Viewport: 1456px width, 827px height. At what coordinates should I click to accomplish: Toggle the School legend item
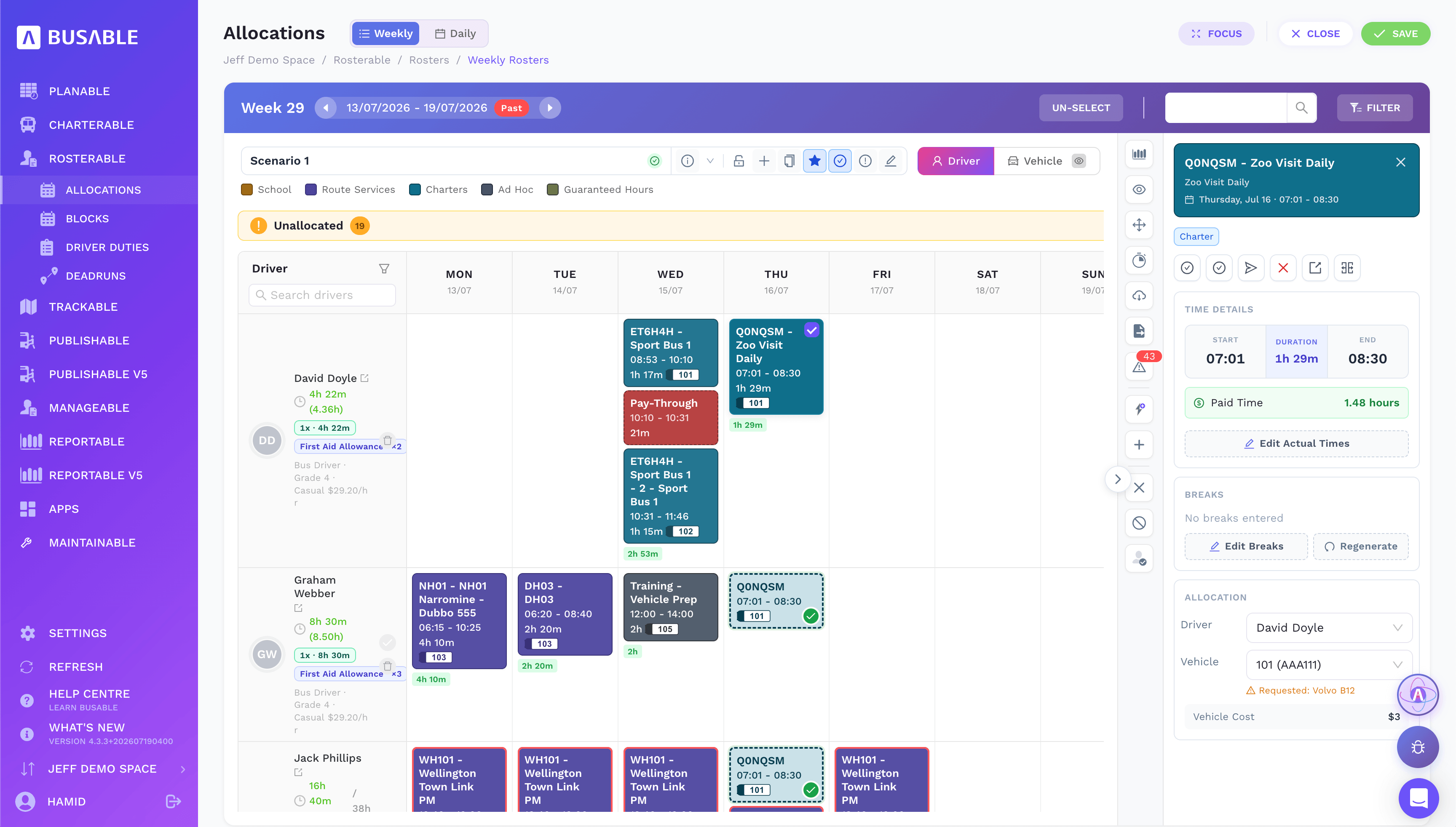(x=266, y=190)
